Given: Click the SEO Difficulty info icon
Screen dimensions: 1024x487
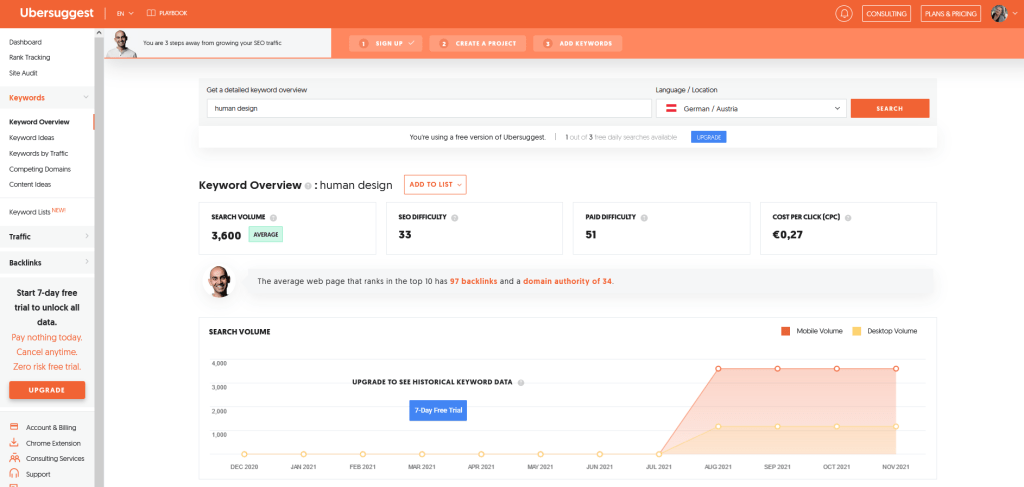Looking at the screenshot, I should (454, 217).
